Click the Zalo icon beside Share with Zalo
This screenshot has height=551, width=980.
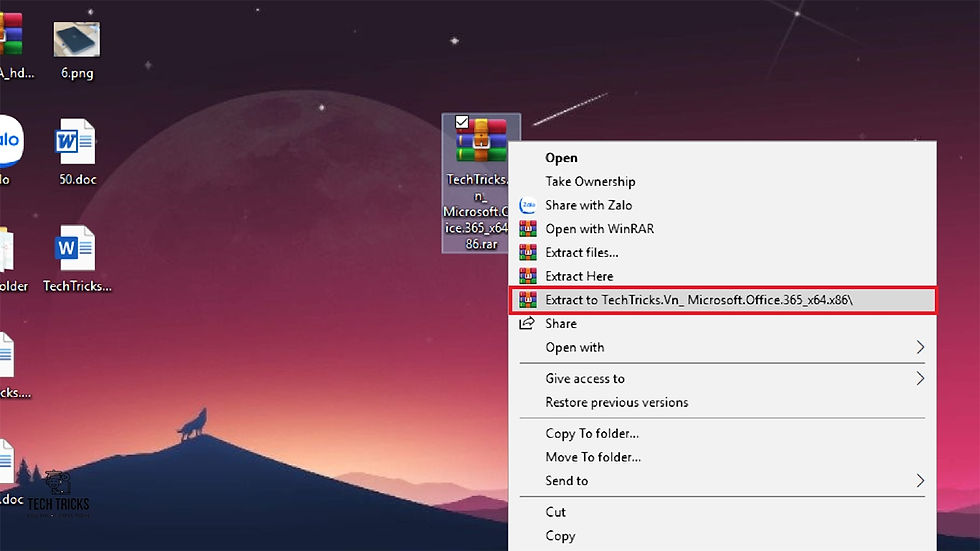(528, 205)
